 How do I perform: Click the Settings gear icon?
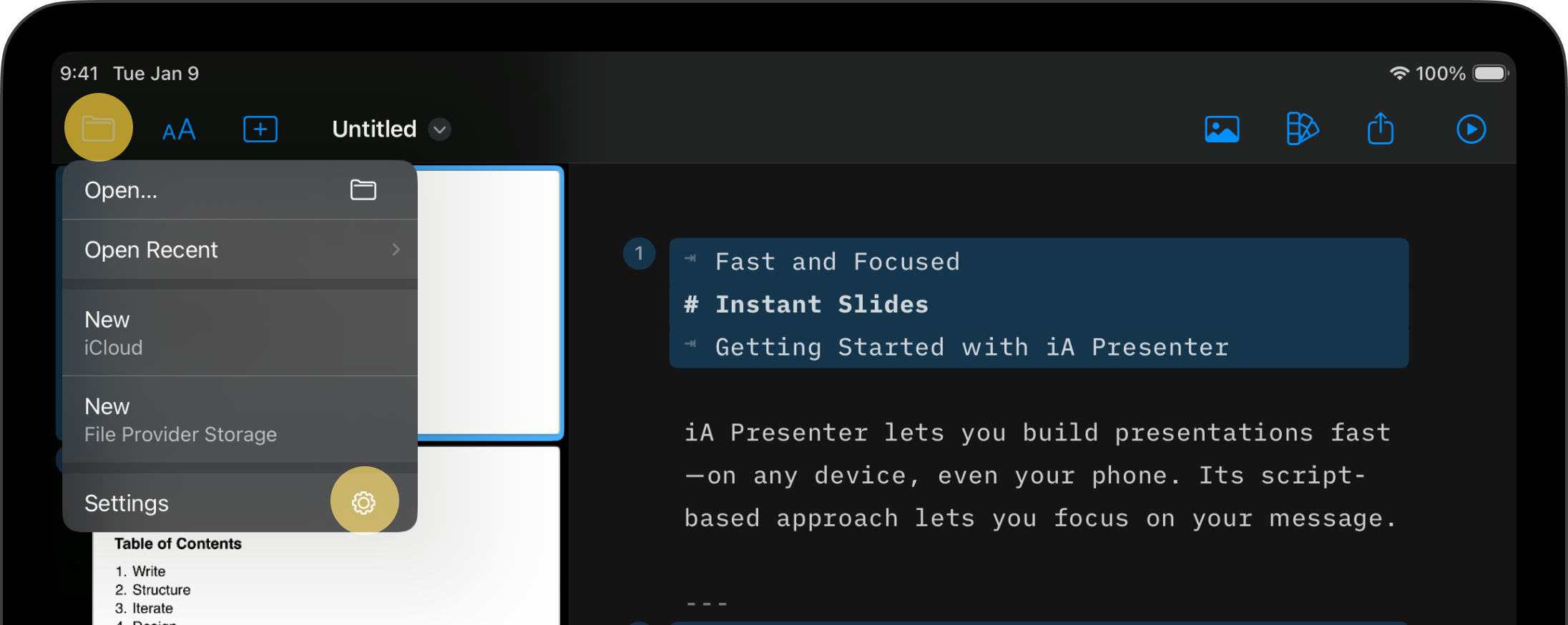[364, 503]
